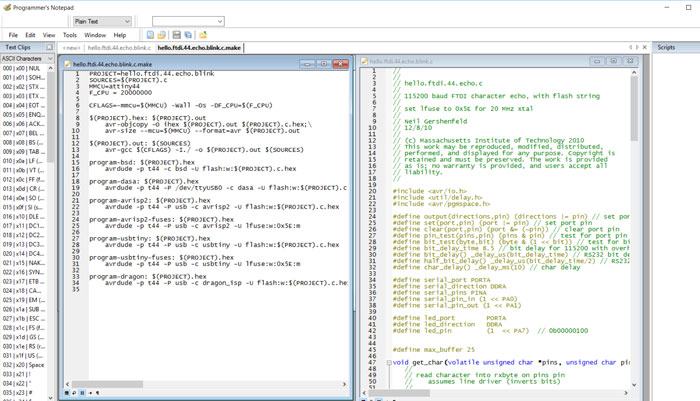Image resolution: width=700 pixels, height=401 pixels.
Task: Expand the ASCII Characters clip set dropdown
Action: coord(27,58)
